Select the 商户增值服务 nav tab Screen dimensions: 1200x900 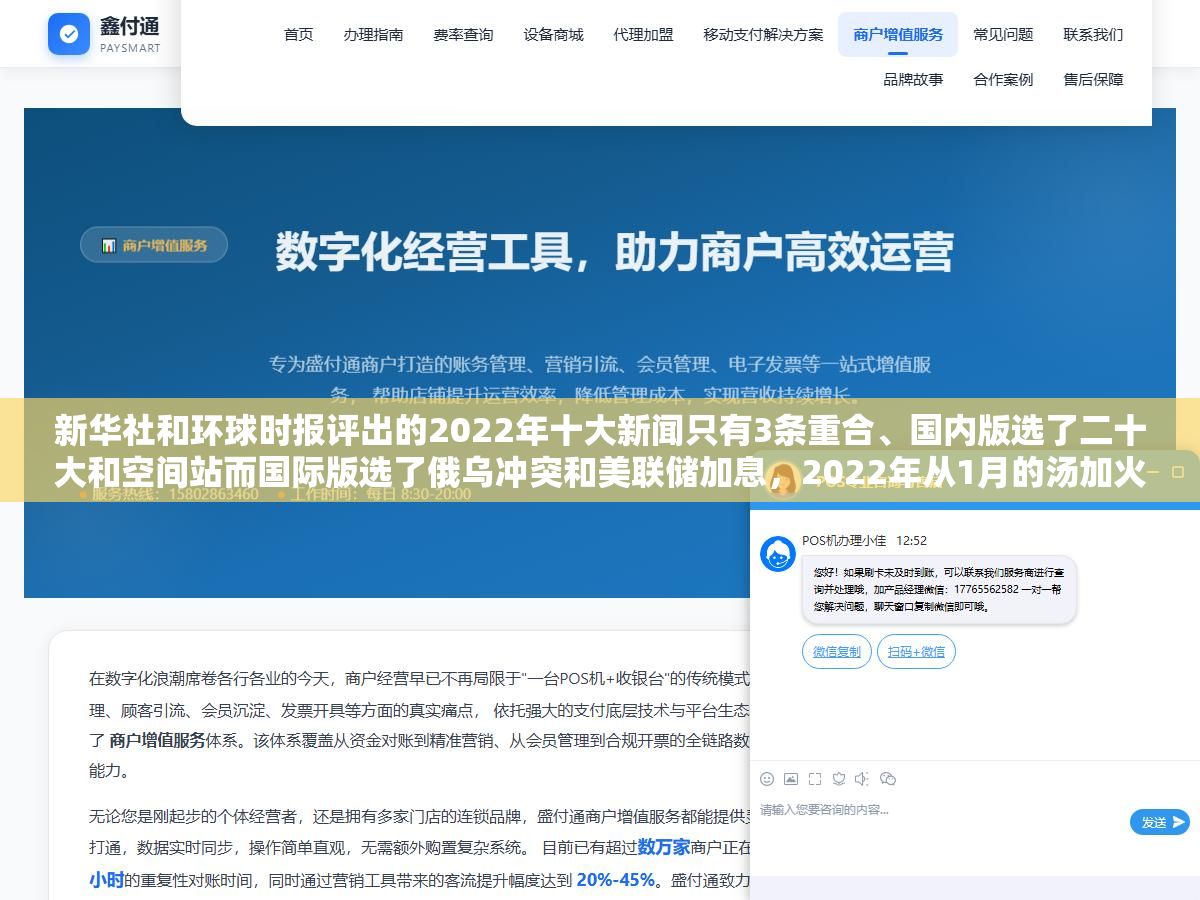(x=898, y=34)
